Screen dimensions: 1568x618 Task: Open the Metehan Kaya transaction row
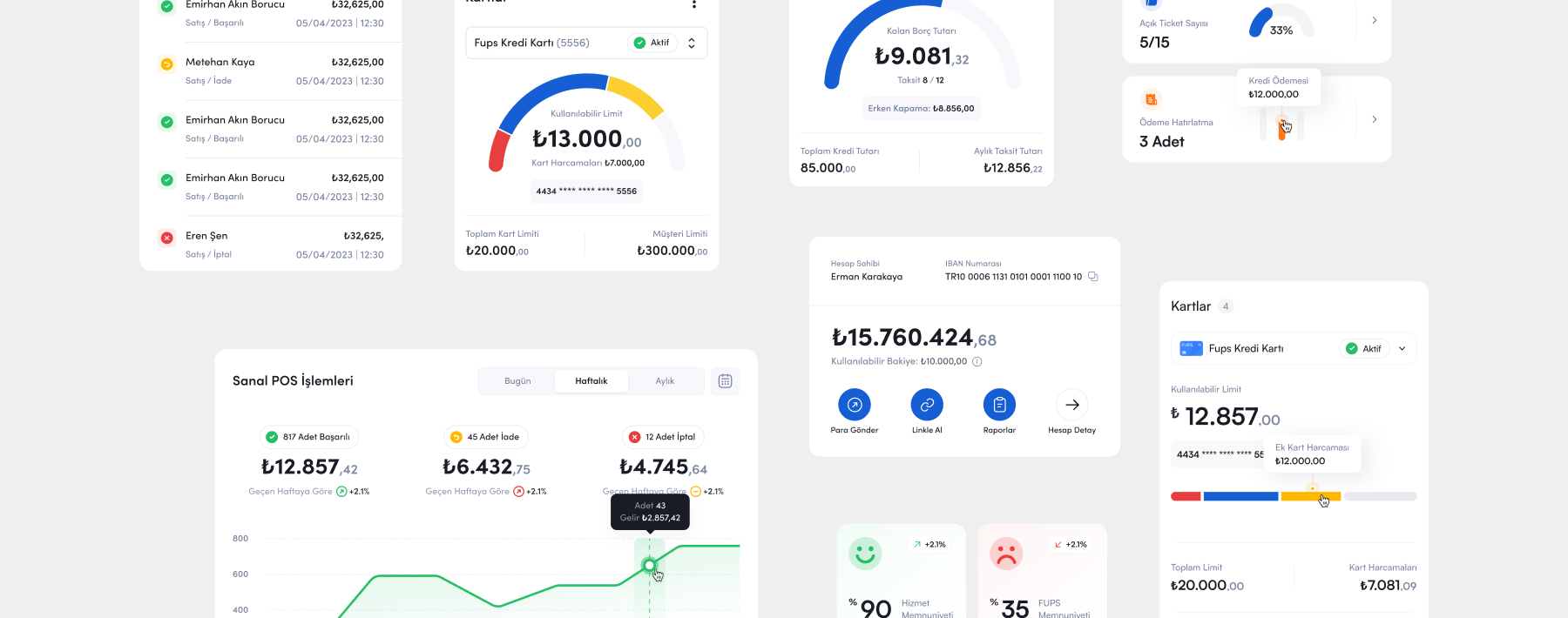click(270, 71)
